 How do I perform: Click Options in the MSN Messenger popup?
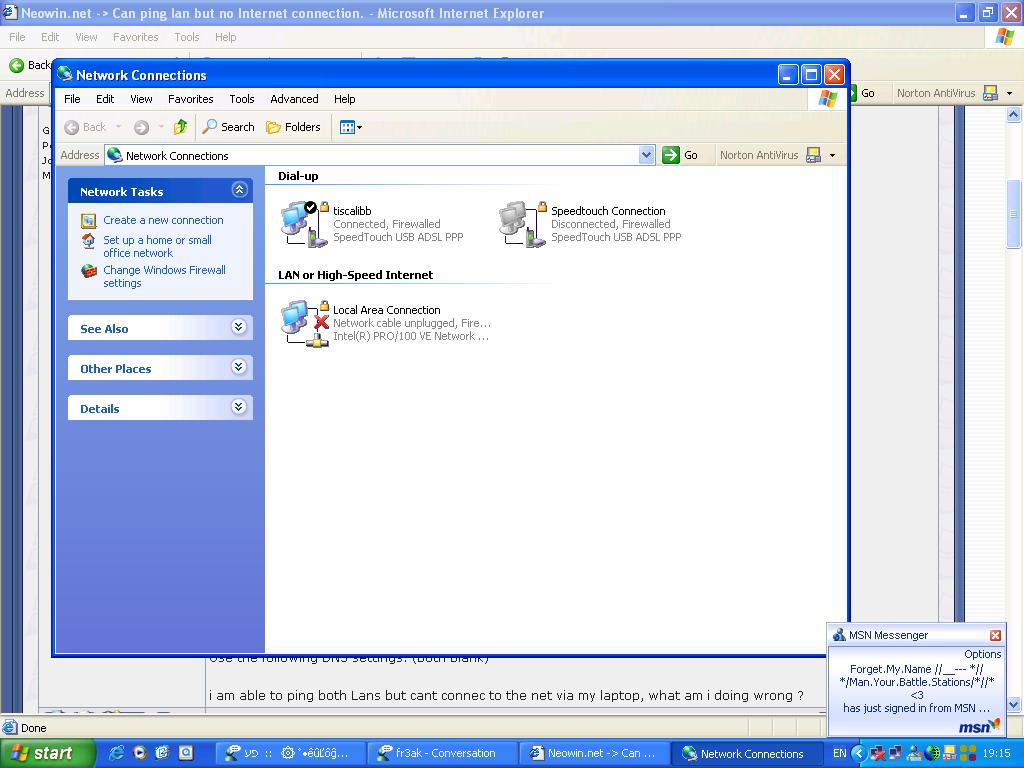point(983,653)
